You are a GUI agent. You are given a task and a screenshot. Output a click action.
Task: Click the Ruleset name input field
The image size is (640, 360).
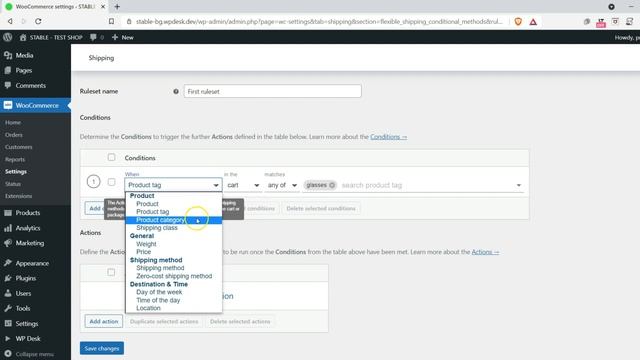[x=273, y=91]
